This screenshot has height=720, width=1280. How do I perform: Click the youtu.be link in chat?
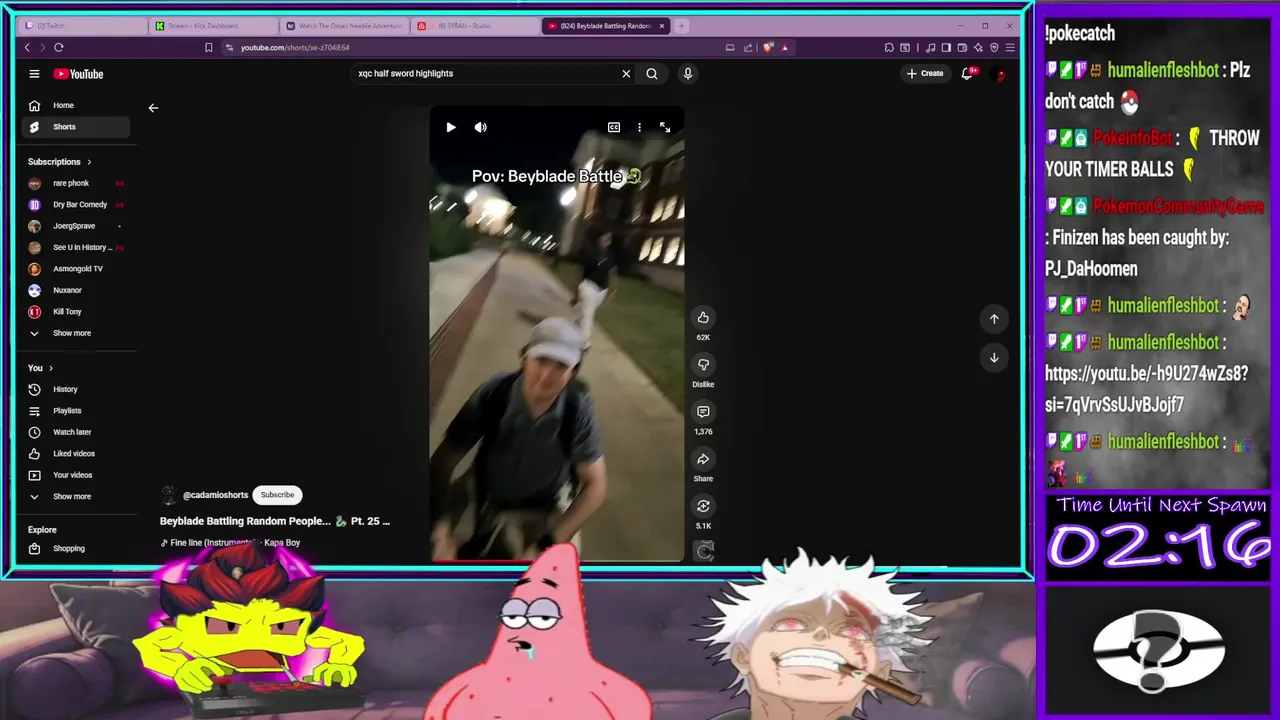click(x=1147, y=389)
